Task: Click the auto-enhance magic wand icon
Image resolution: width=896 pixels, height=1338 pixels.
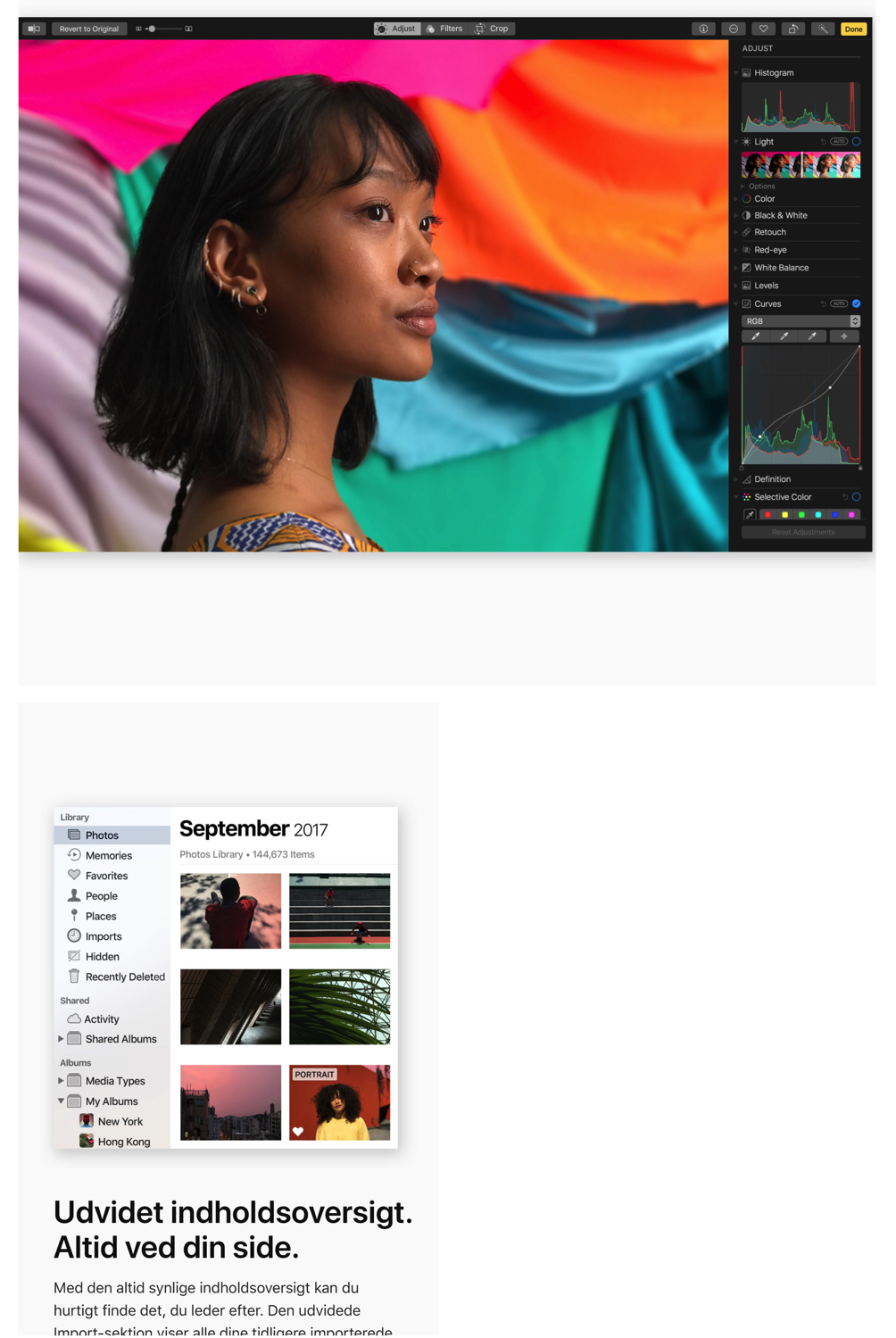Action: (823, 29)
